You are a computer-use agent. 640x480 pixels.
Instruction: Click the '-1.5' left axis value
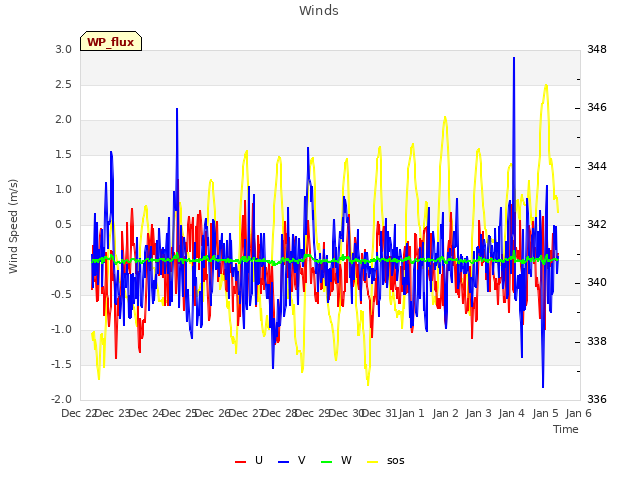click(61, 365)
